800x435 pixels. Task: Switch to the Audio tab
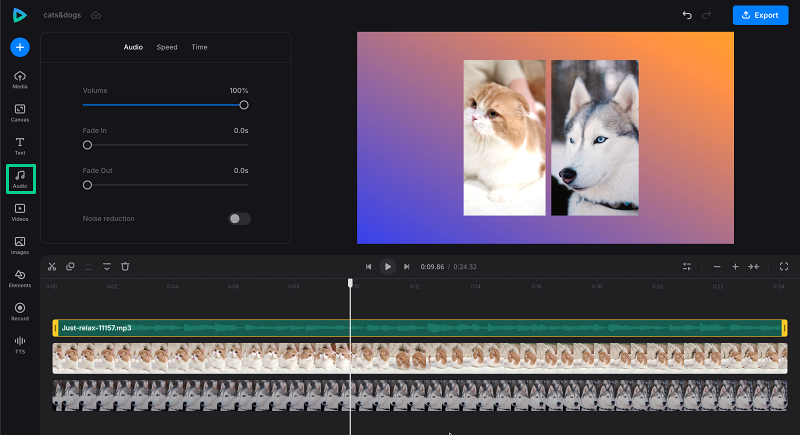133,47
